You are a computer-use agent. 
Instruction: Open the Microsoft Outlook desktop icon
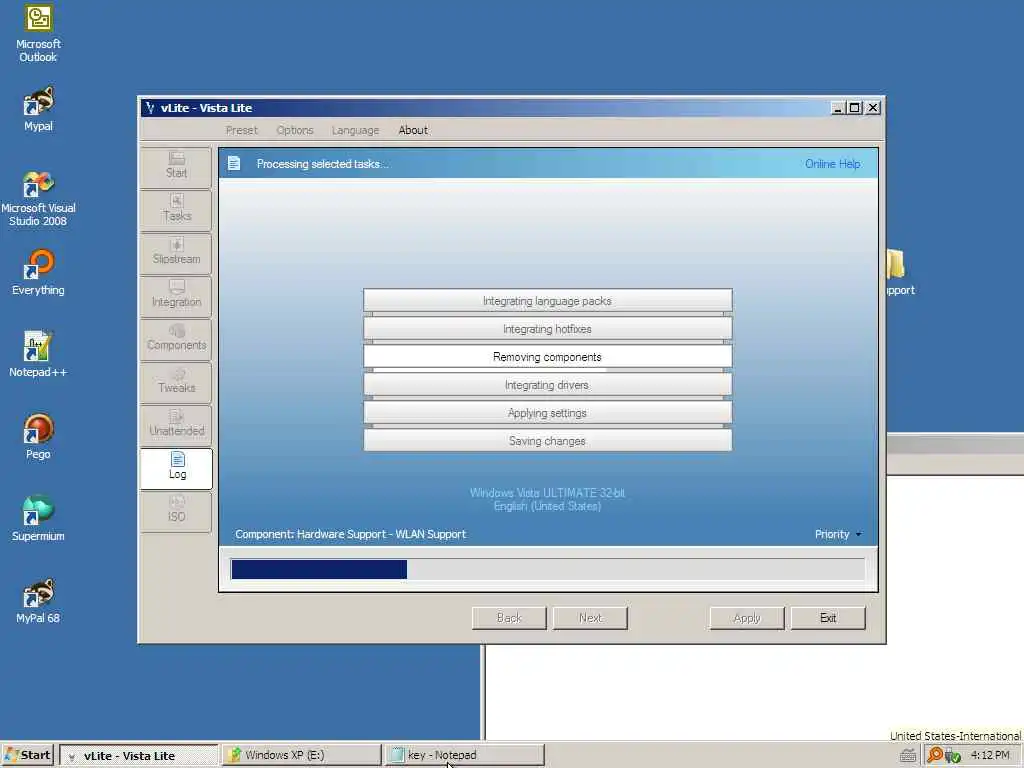[x=38, y=34]
